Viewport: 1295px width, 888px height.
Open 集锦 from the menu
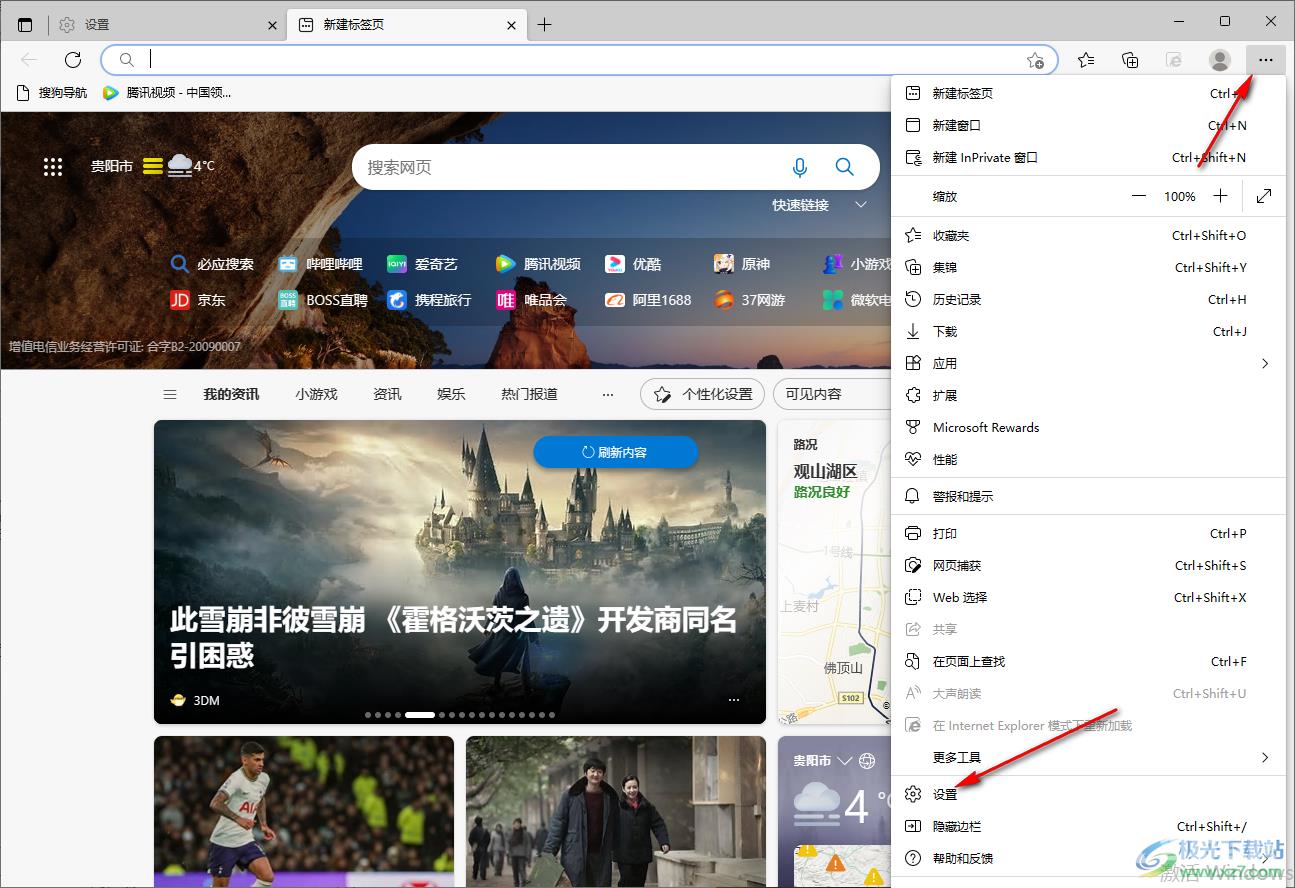1088,267
